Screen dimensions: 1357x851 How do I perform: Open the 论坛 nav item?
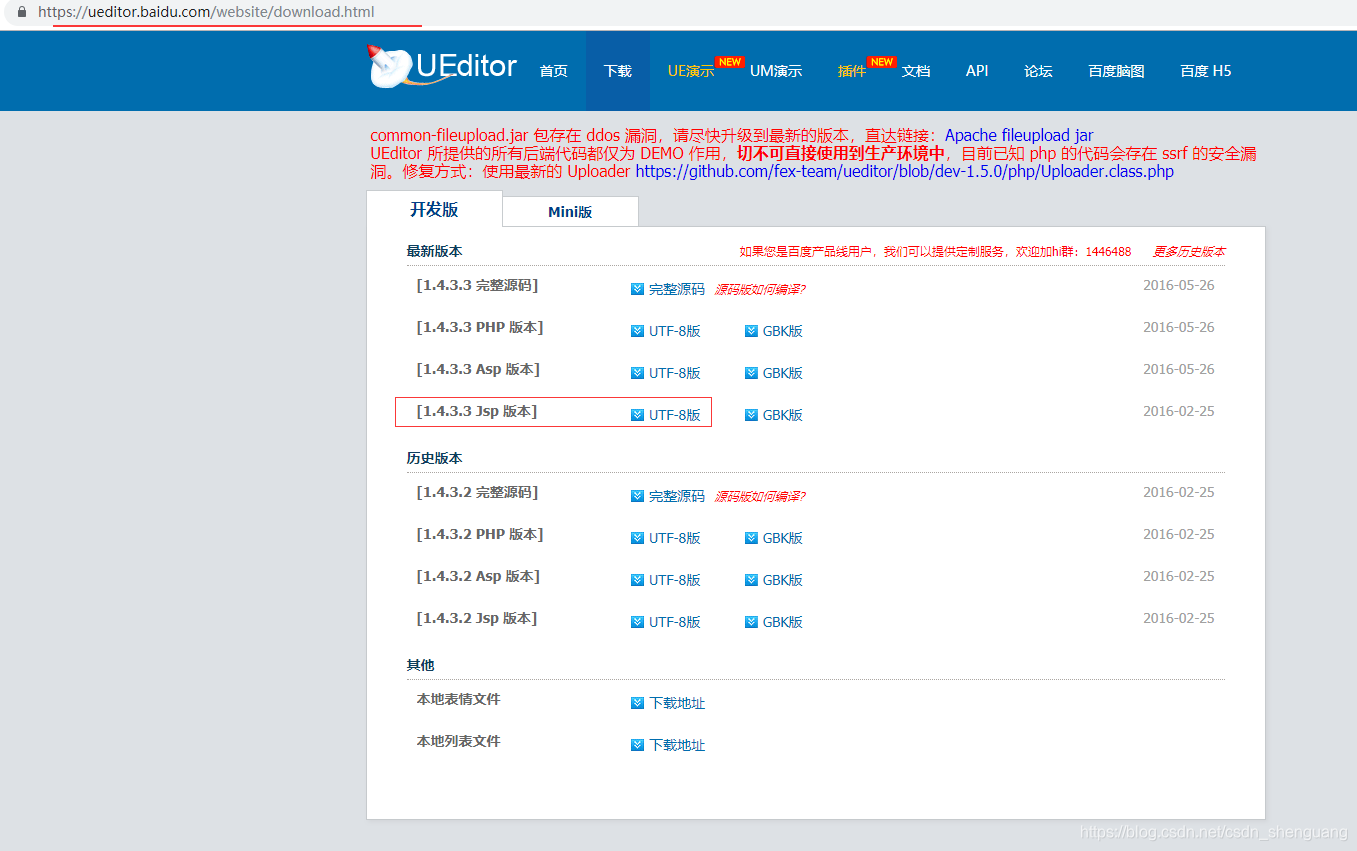(1038, 71)
